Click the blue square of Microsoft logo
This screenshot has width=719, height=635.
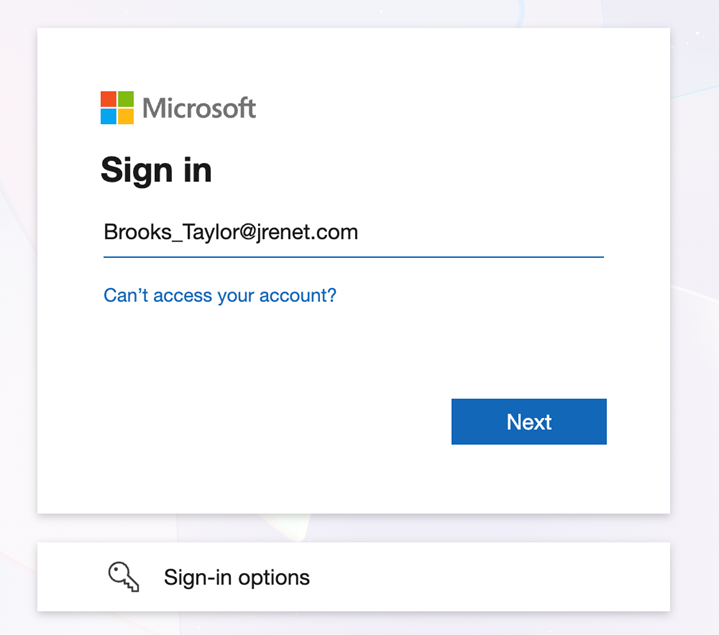pos(109,116)
